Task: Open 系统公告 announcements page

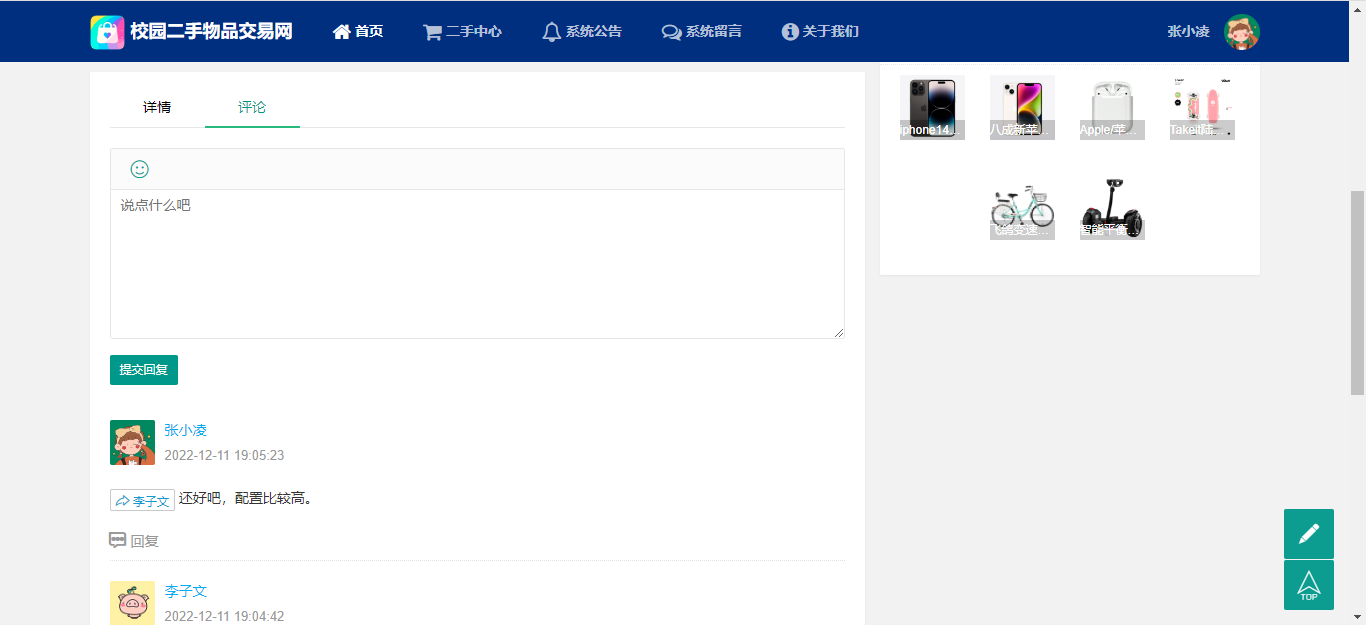Action: pyautogui.click(x=582, y=31)
